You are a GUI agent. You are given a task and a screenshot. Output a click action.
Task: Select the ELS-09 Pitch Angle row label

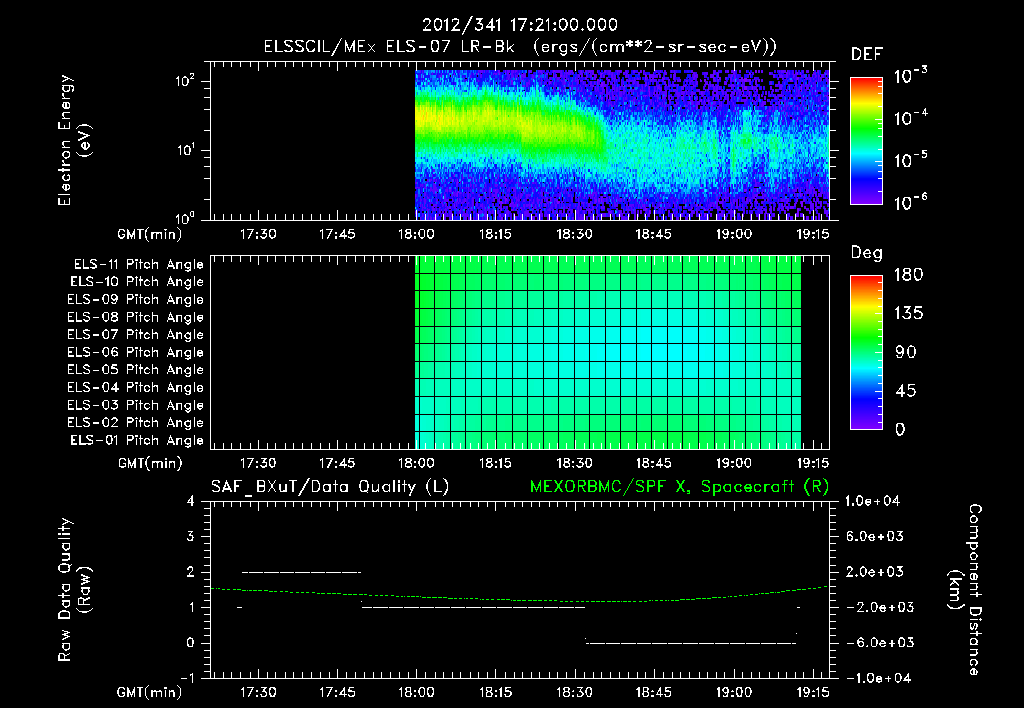click(135, 300)
